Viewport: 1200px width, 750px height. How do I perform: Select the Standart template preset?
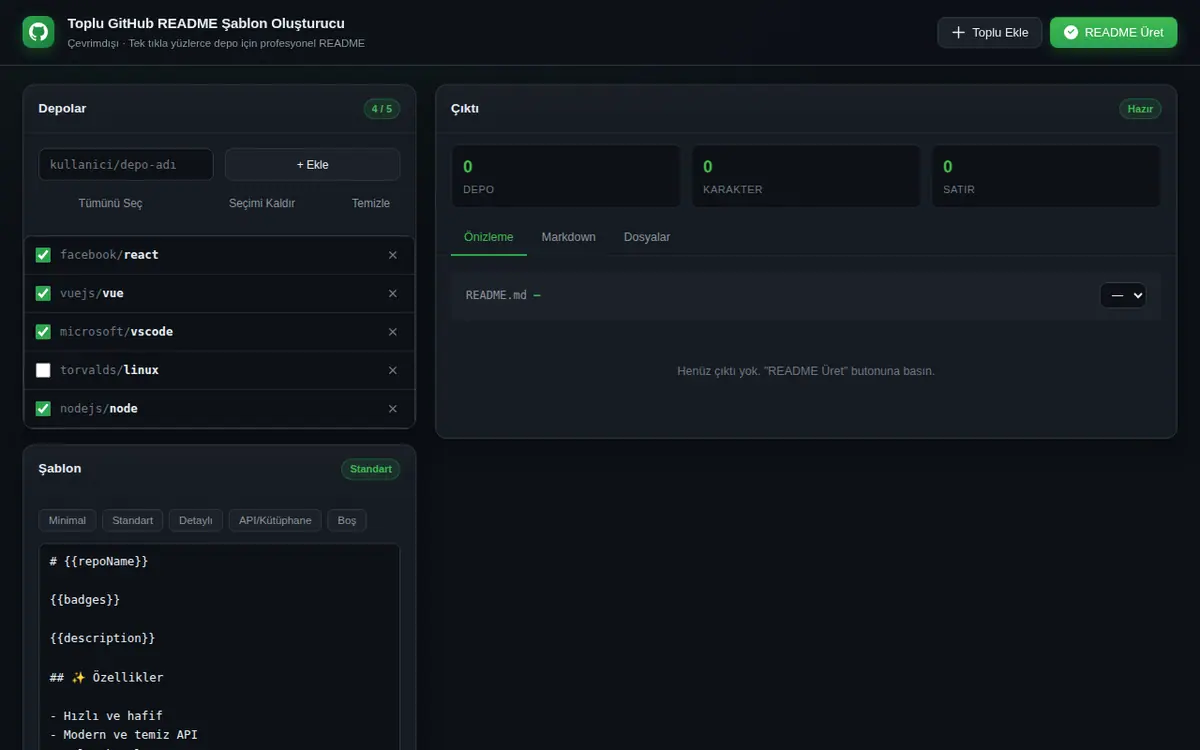pyautogui.click(x=132, y=520)
